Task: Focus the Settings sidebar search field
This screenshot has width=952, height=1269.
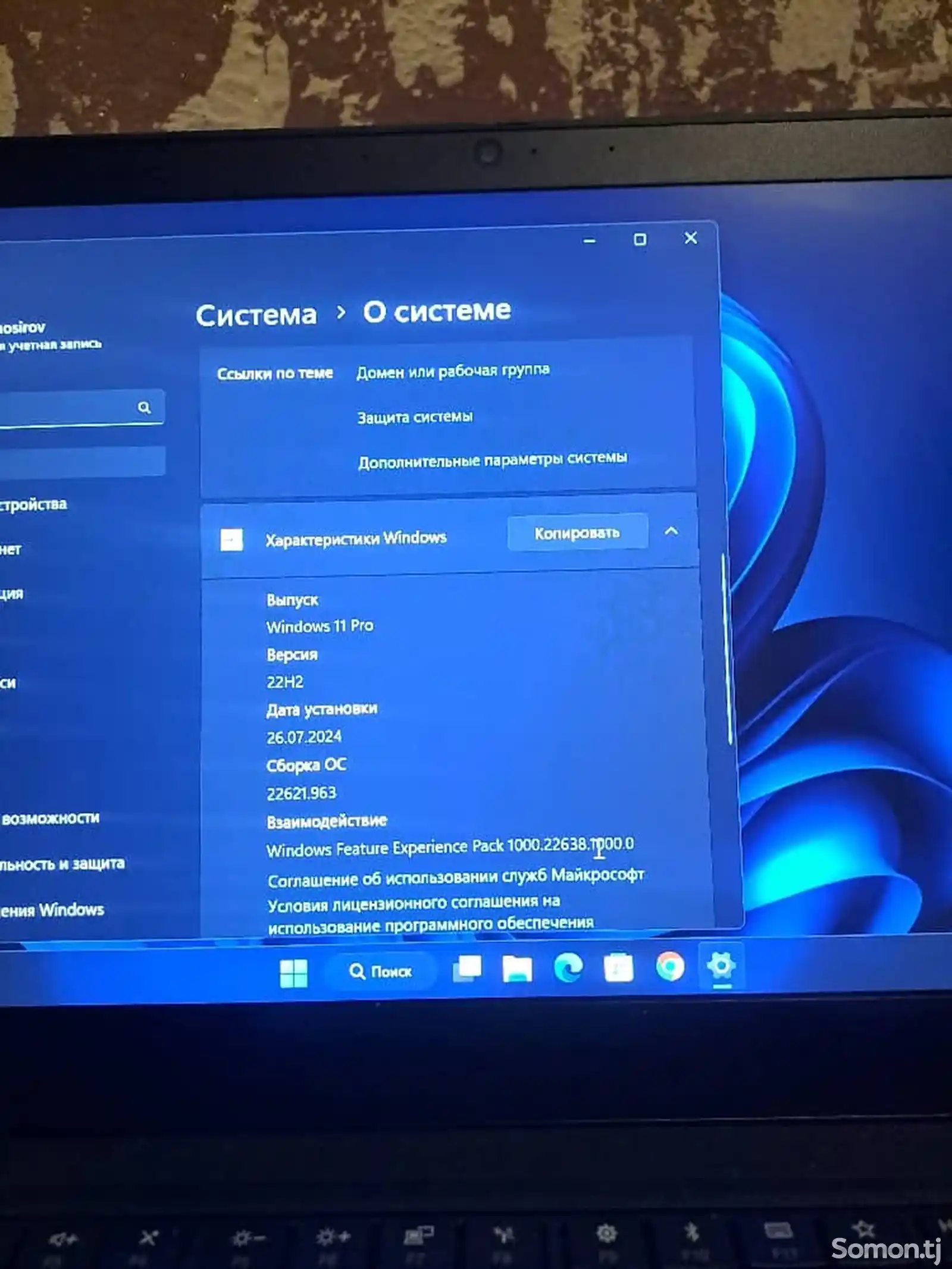Action: [x=82, y=408]
